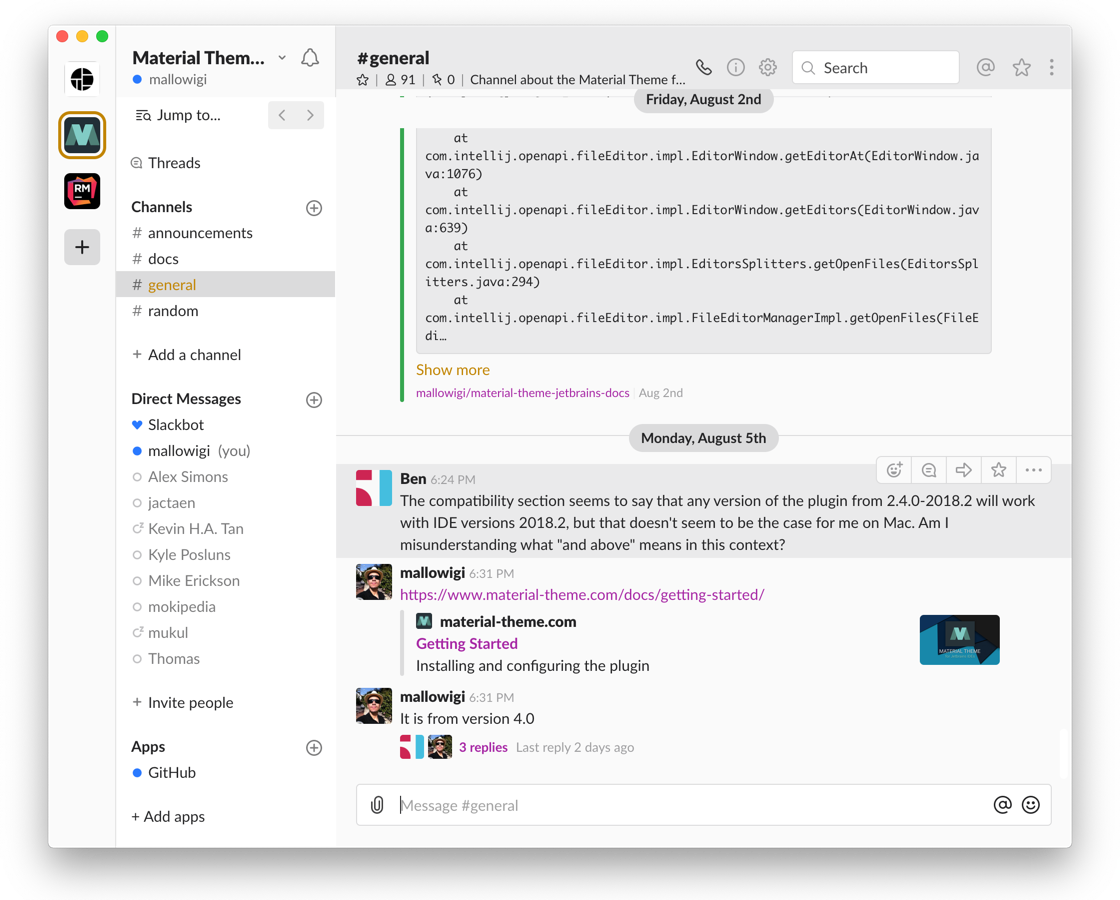
Task: View the 3 replies thread
Action: tap(484, 747)
